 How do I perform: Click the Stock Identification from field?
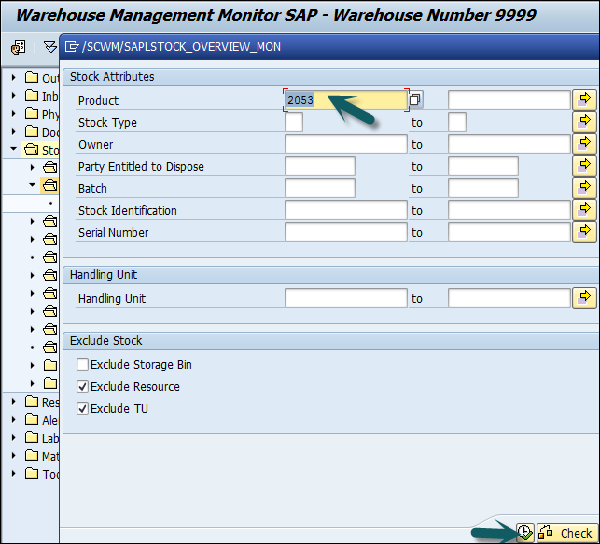pyautogui.click(x=346, y=210)
